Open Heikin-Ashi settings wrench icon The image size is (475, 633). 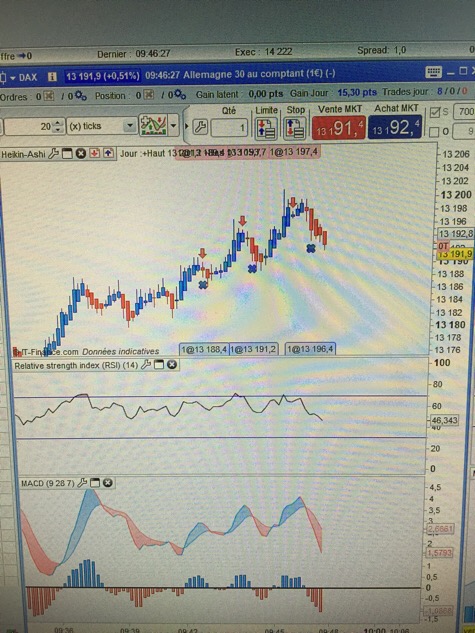53,154
